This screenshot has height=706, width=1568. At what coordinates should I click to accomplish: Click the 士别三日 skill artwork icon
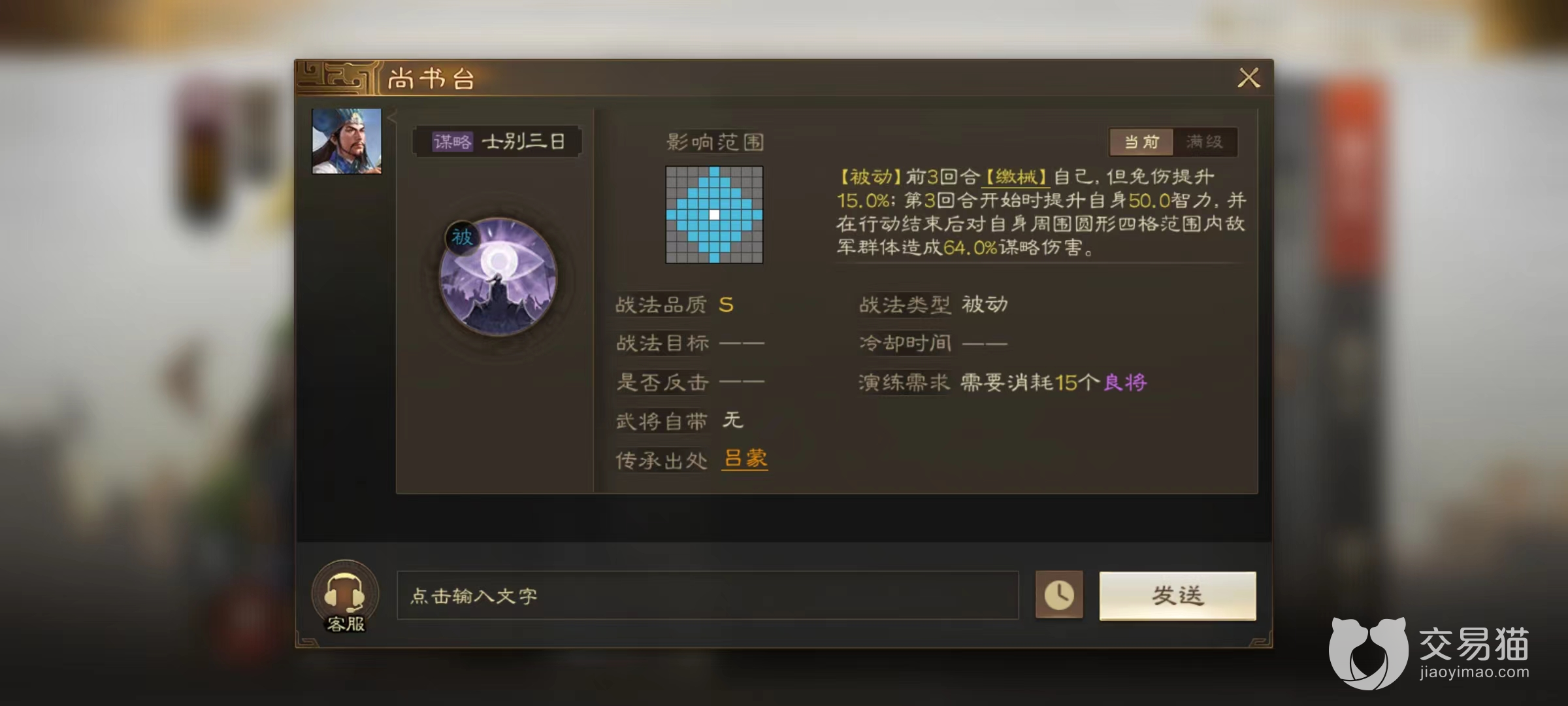tap(498, 277)
